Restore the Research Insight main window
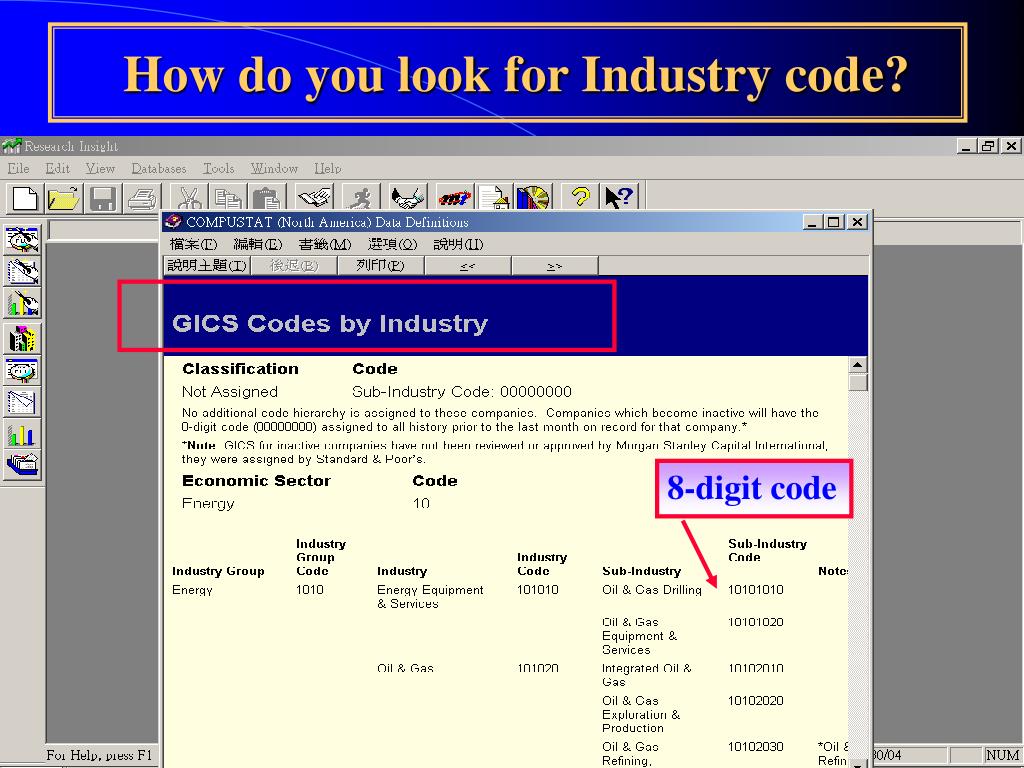Viewport: 1024px width, 768px height. tap(988, 146)
